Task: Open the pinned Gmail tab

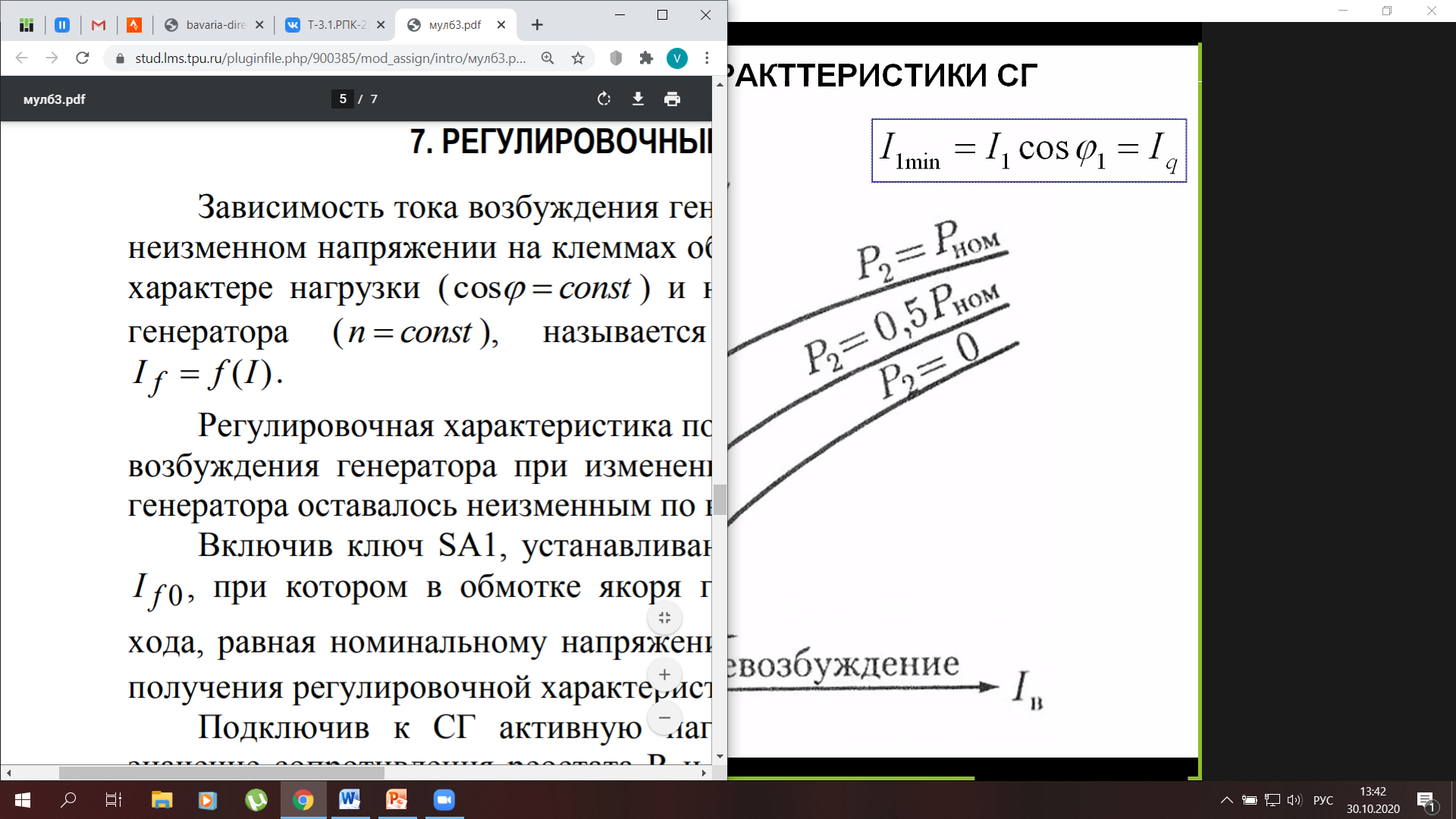Action: click(98, 25)
